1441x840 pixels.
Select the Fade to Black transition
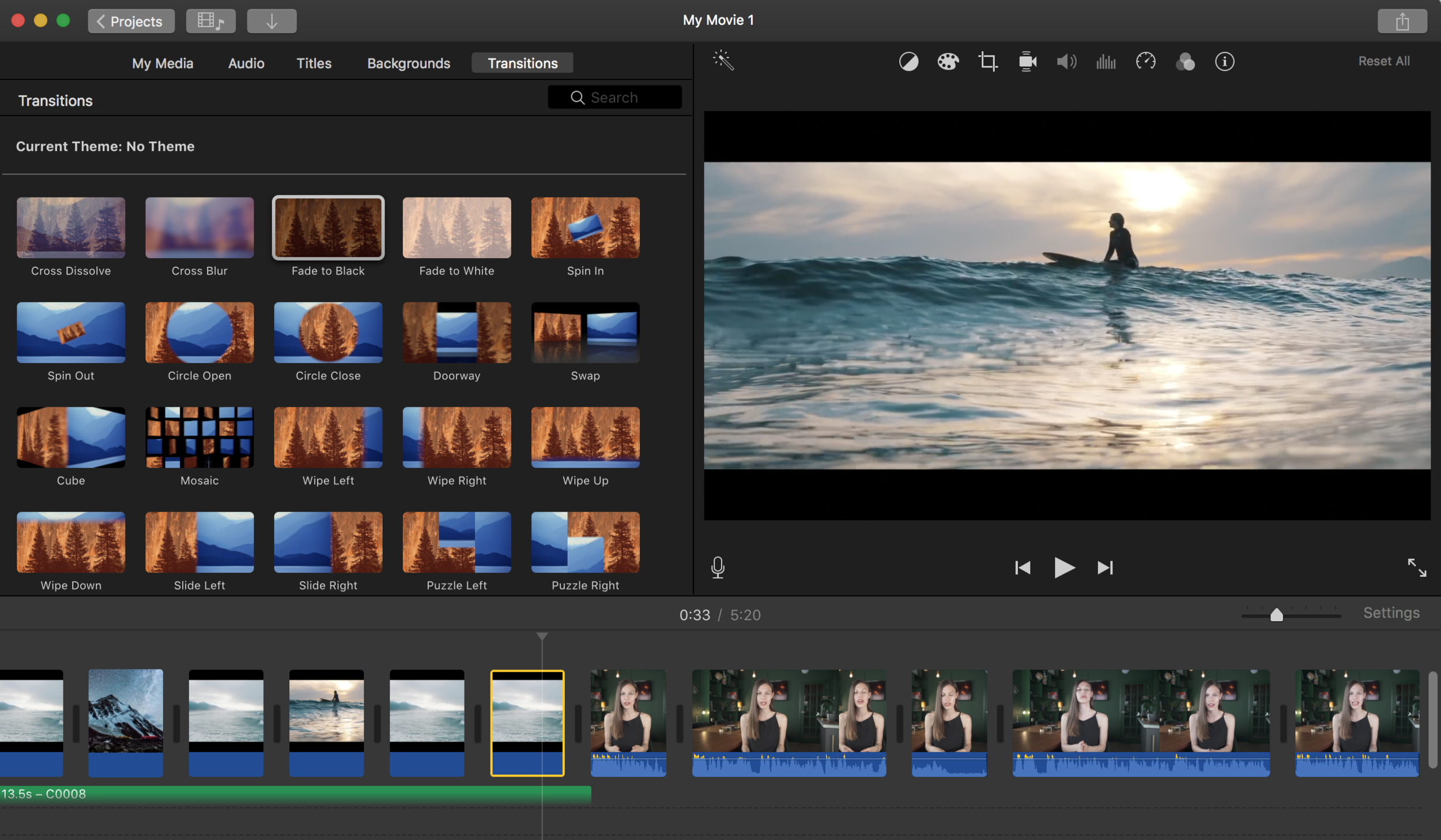[x=328, y=228]
